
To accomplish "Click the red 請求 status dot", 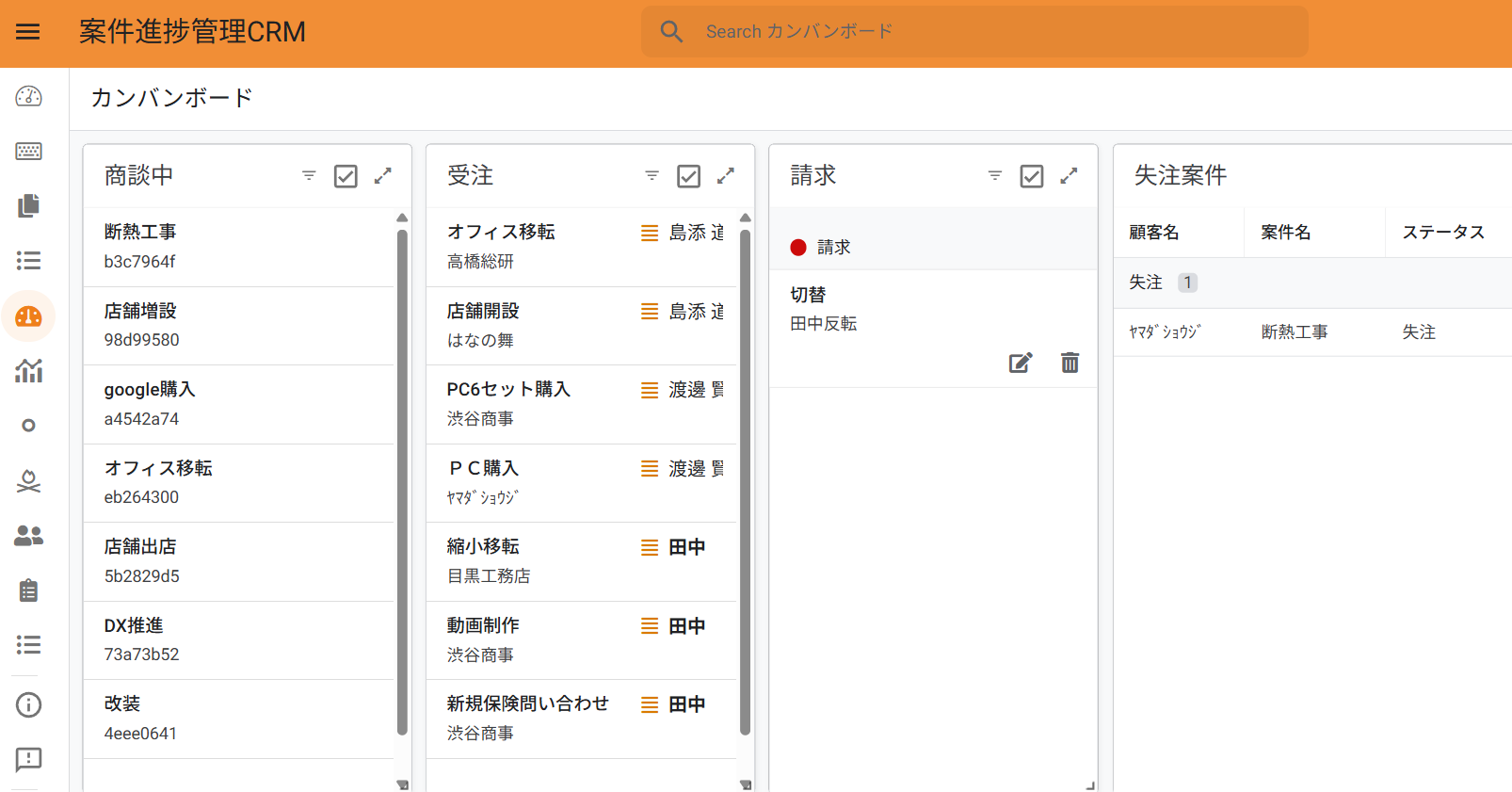I will tap(798, 248).
